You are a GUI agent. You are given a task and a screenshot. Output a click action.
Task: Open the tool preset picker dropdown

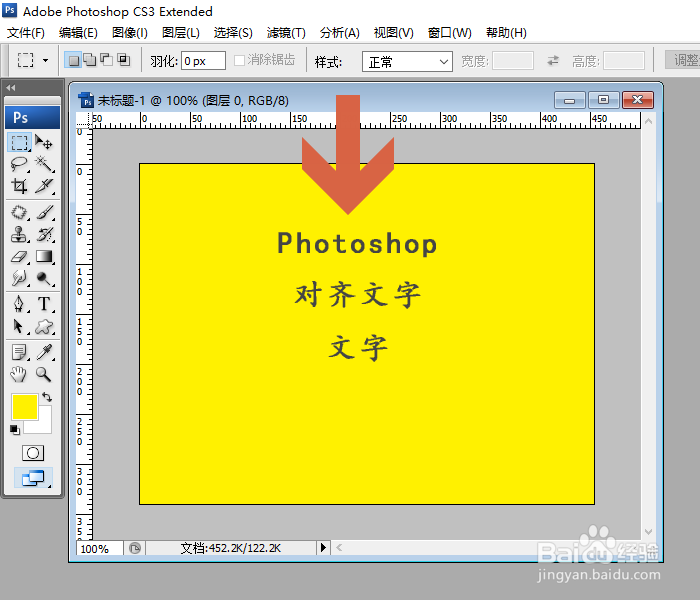click(45, 60)
